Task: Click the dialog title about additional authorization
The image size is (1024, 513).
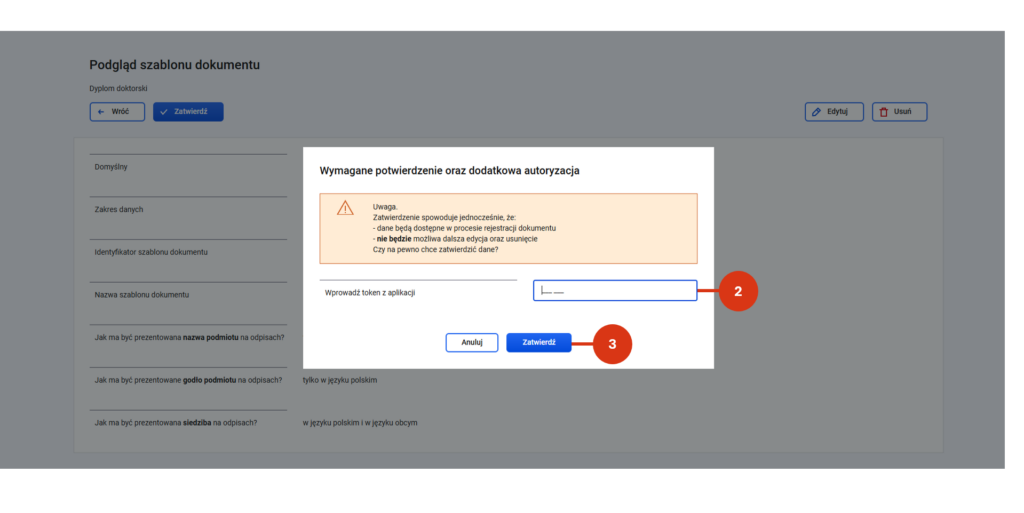Action: pyautogui.click(x=449, y=170)
